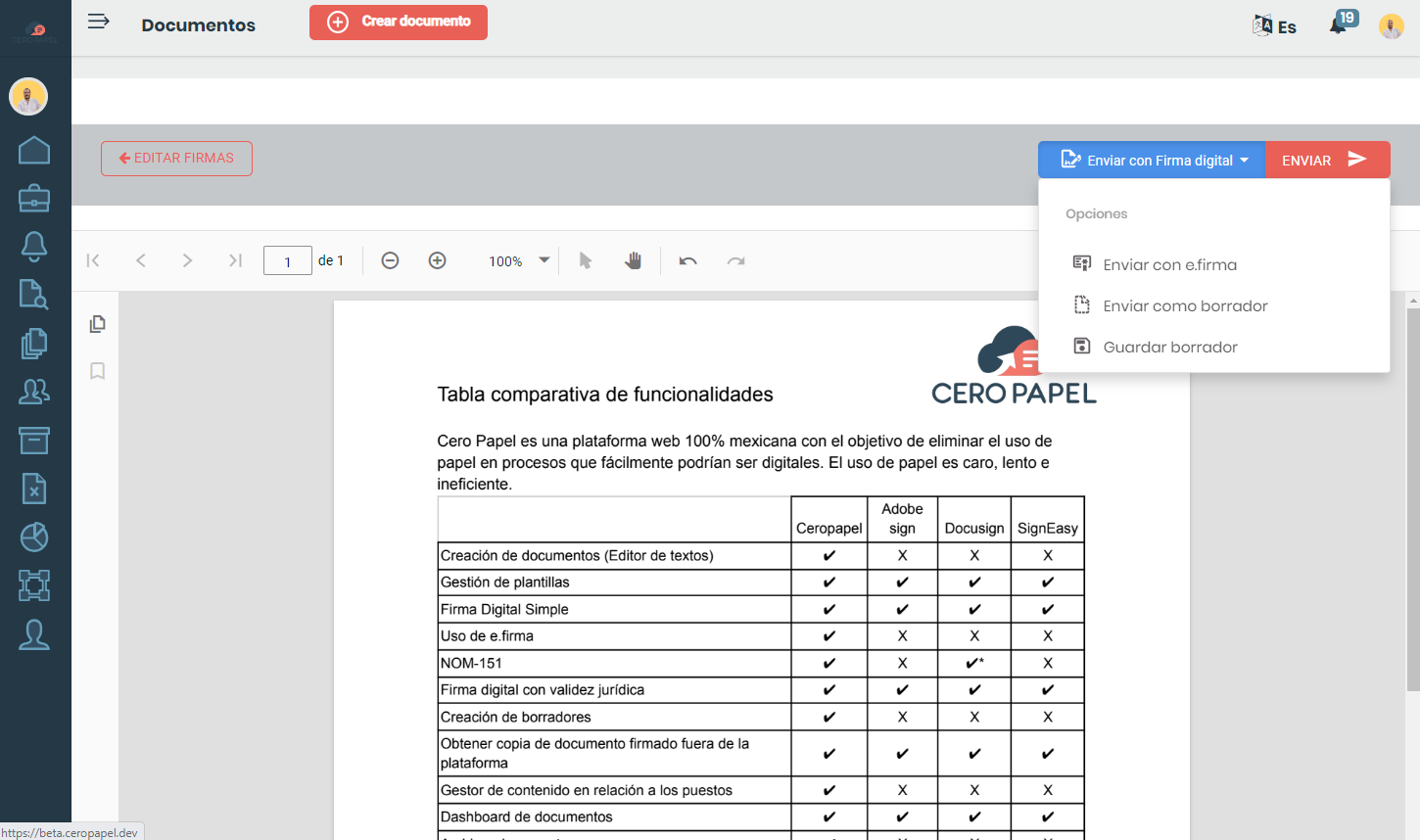Open the Es language selector
The width and height of the screenshot is (1420, 840).
click(x=1274, y=25)
